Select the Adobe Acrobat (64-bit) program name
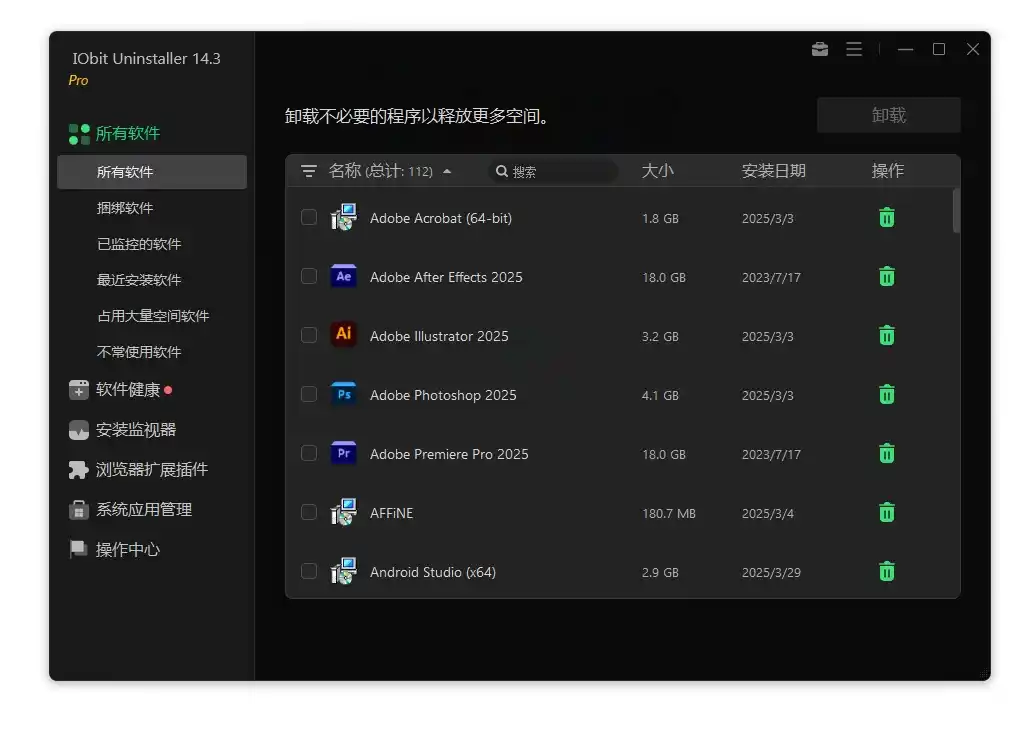1036x733 pixels. [x=441, y=218]
